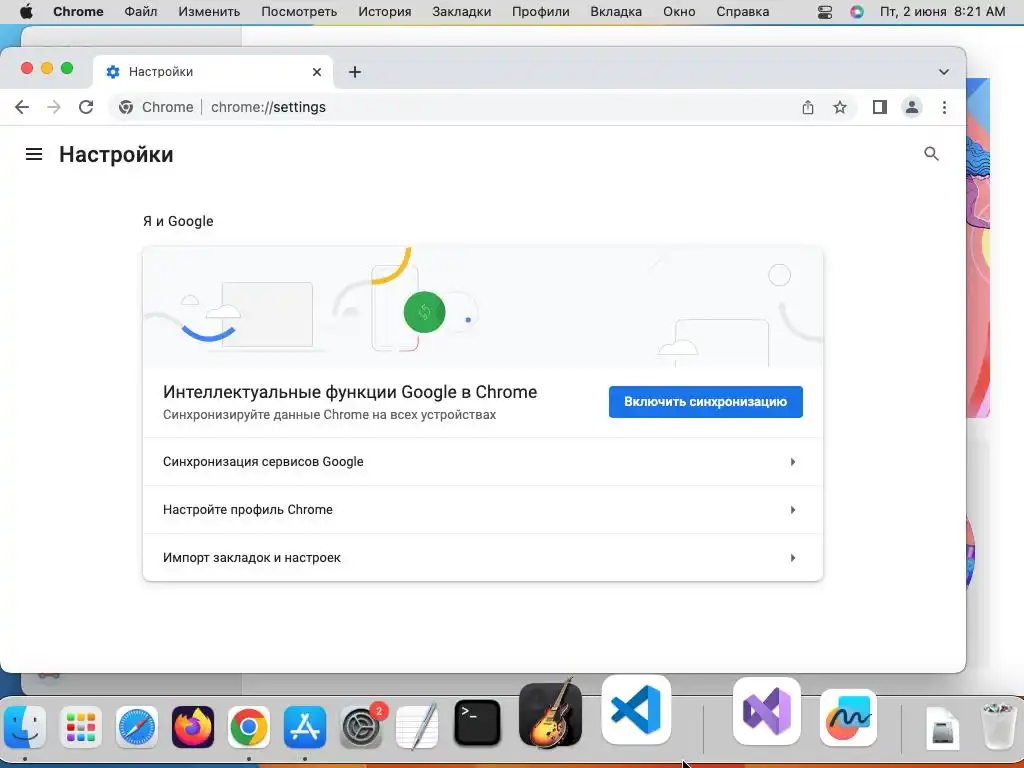Click Google Chrome icon in the Dock

point(249,726)
